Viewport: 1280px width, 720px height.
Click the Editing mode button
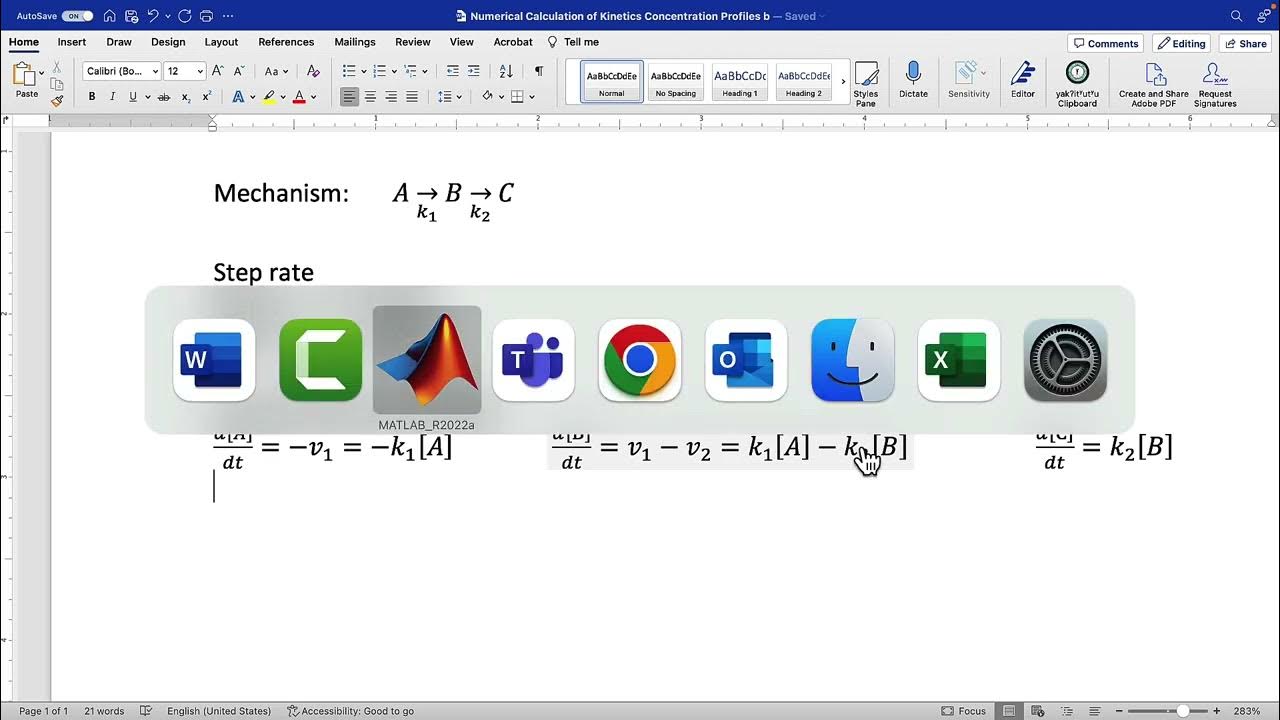pos(1182,43)
